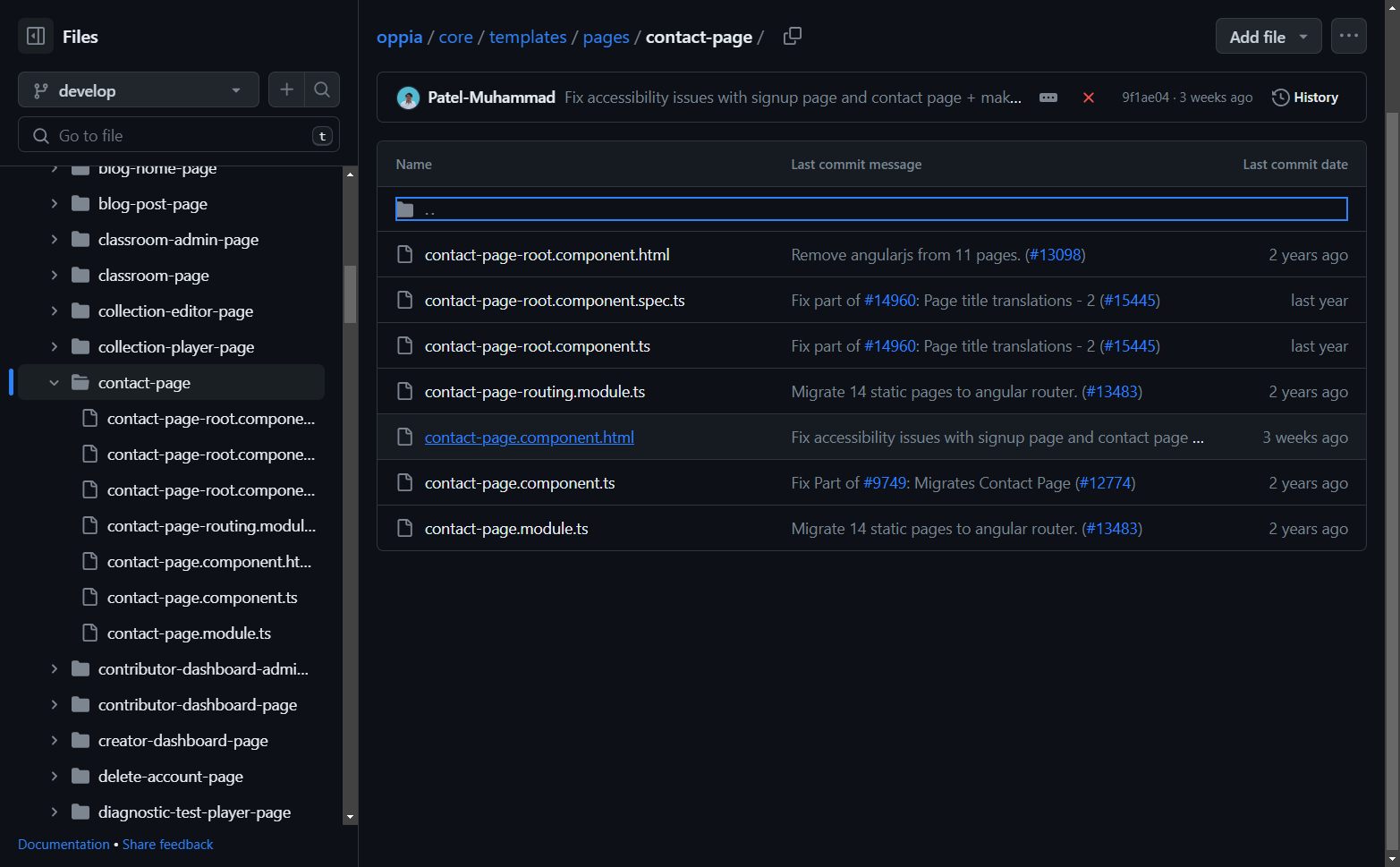This screenshot has width=1400, height=867.
Task: Click the file tree scroll down arrow
Action: (350, 817)
